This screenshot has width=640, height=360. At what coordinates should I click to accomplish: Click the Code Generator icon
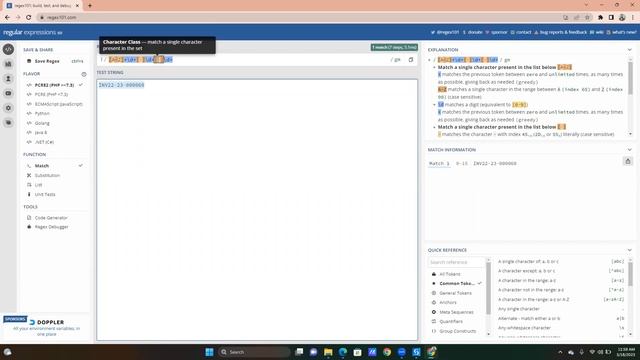click(x=29, y=218)
